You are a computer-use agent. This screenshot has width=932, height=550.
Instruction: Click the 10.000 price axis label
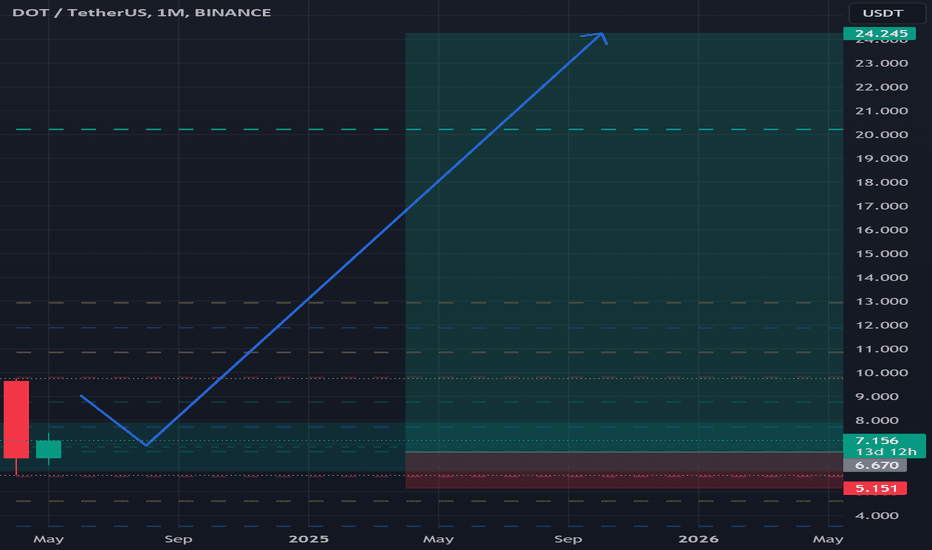click(x=881, y=372)
